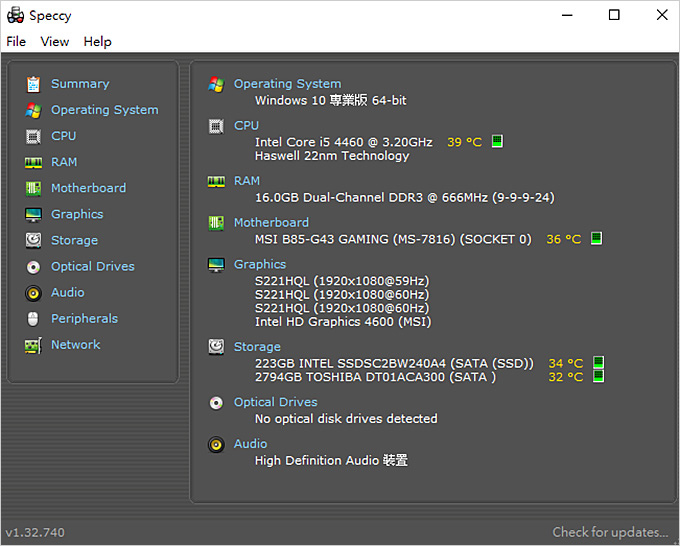Click the Check for updates link

point(610,532)
